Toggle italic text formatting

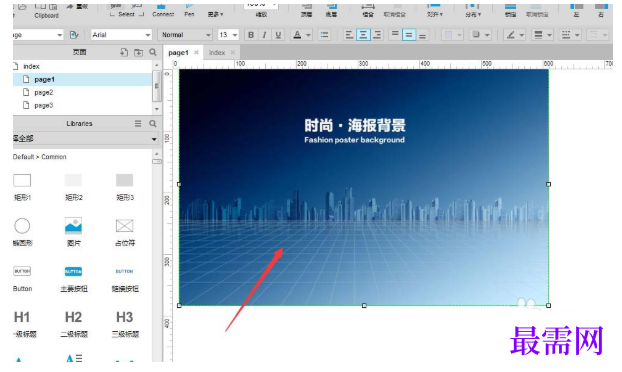click(x=265, y=35)
